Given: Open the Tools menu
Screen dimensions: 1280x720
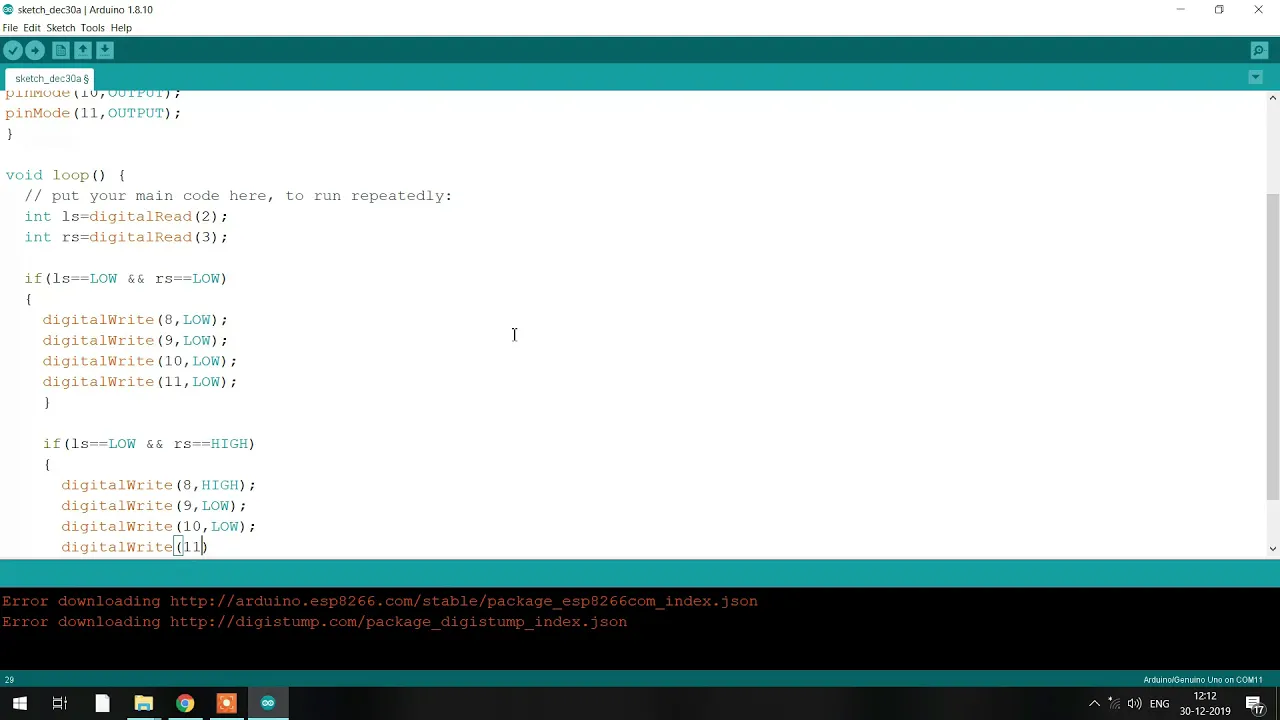Looking at the screenshot, I should [92, 28].
